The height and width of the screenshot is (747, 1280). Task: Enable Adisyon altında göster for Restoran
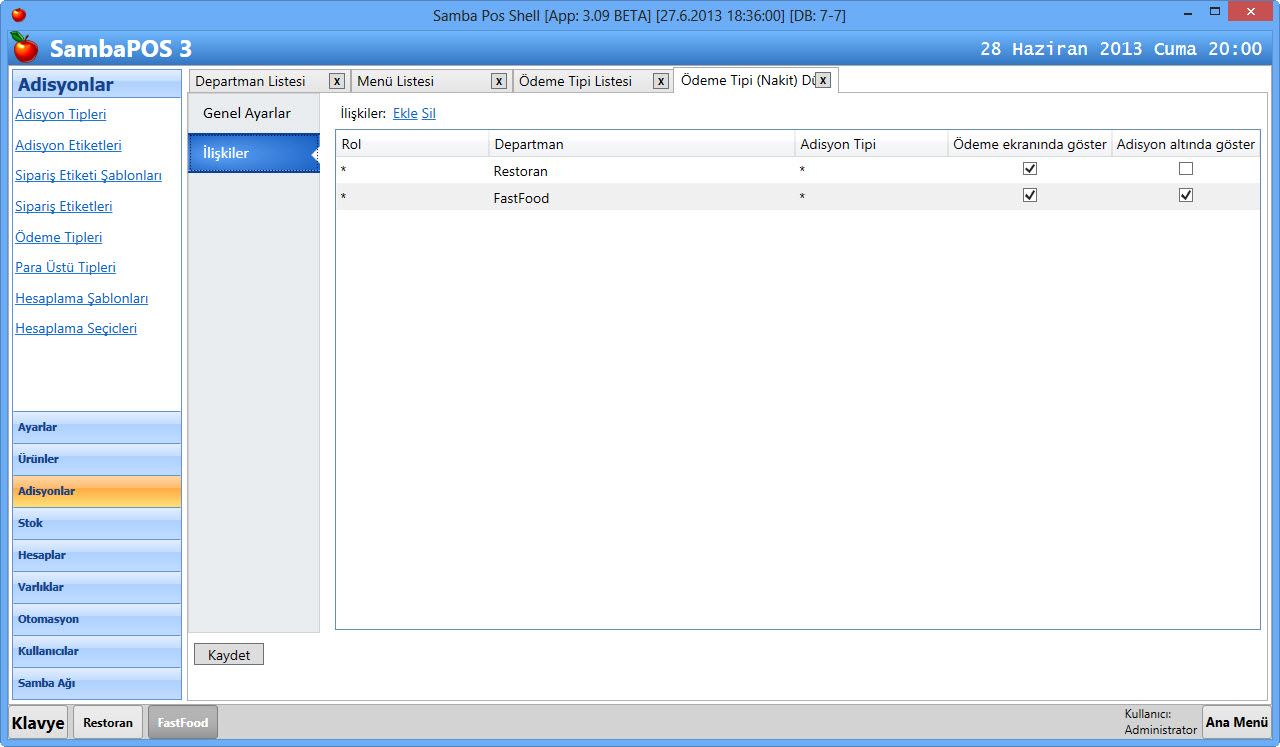click(x=1186, y=169)
